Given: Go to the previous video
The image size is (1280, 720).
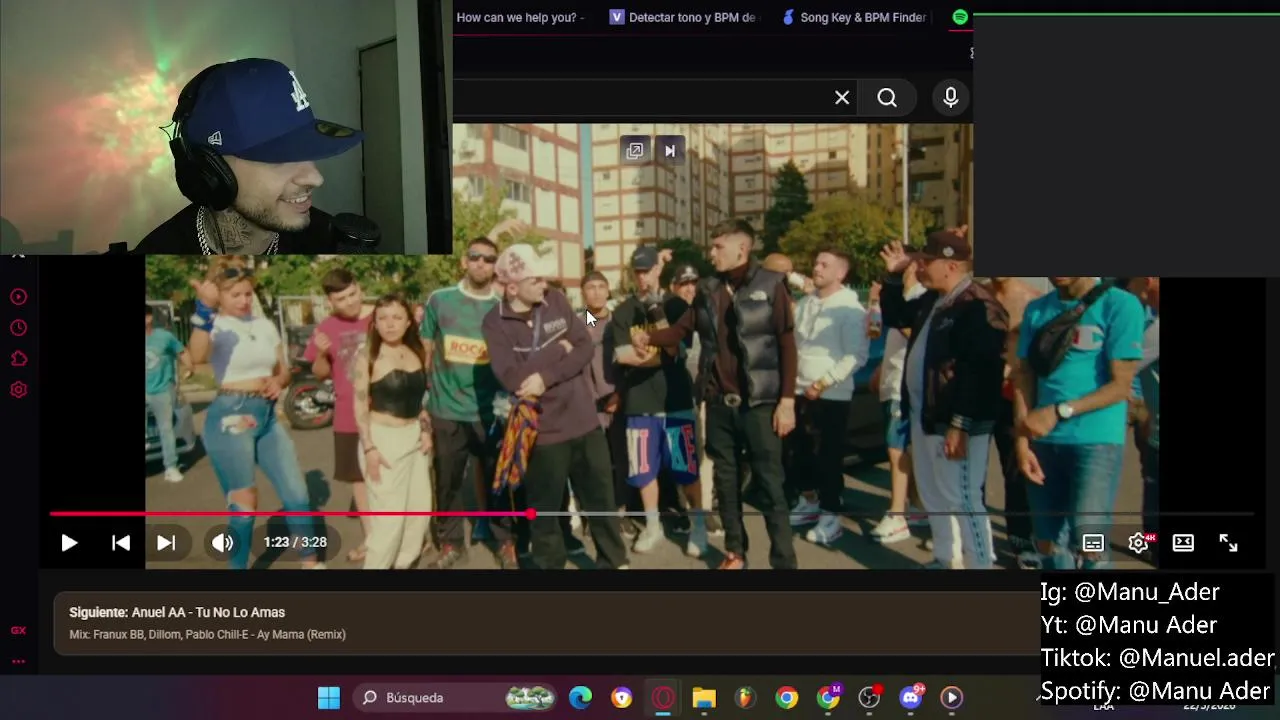Looking at the screenshot, I should coord(121,543).
